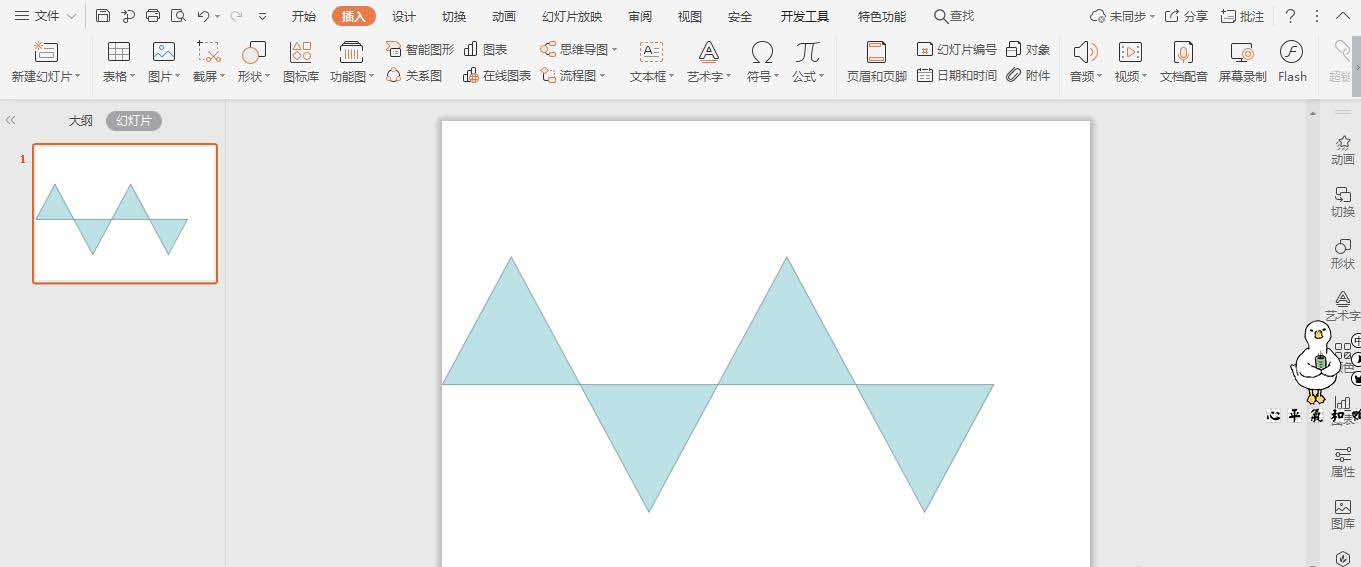This screenshot has height=567, width=1361.
Task: Switch to 幻灯片 slides thumbnail view
Action: (134, 120)
